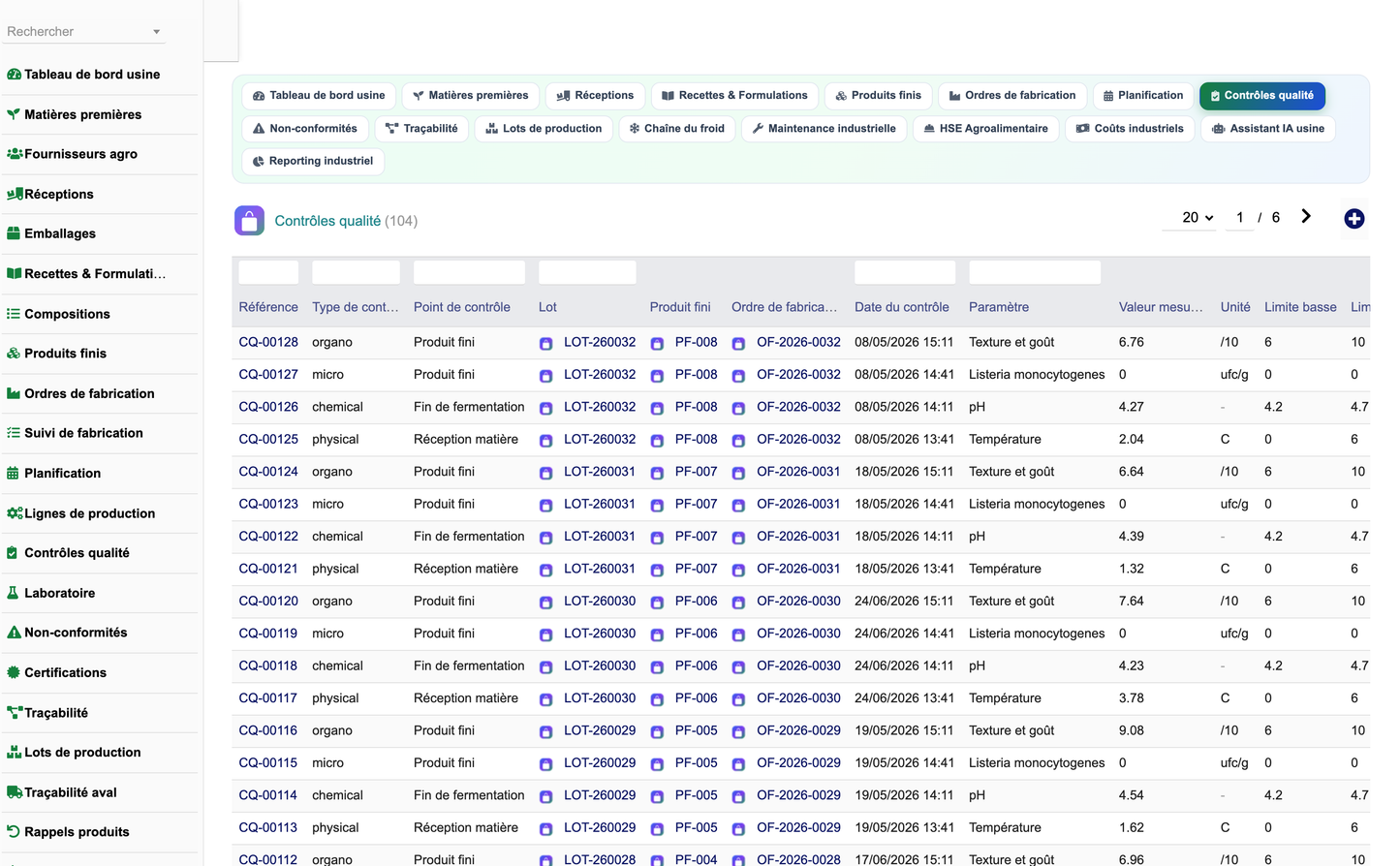Open record CQ-00114
Screen dimensions: 1400x866
pos(268,795)
